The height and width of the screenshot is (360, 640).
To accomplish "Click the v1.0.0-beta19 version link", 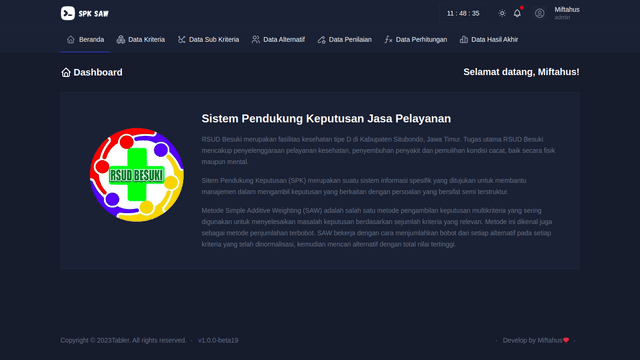I will (218, 340).
